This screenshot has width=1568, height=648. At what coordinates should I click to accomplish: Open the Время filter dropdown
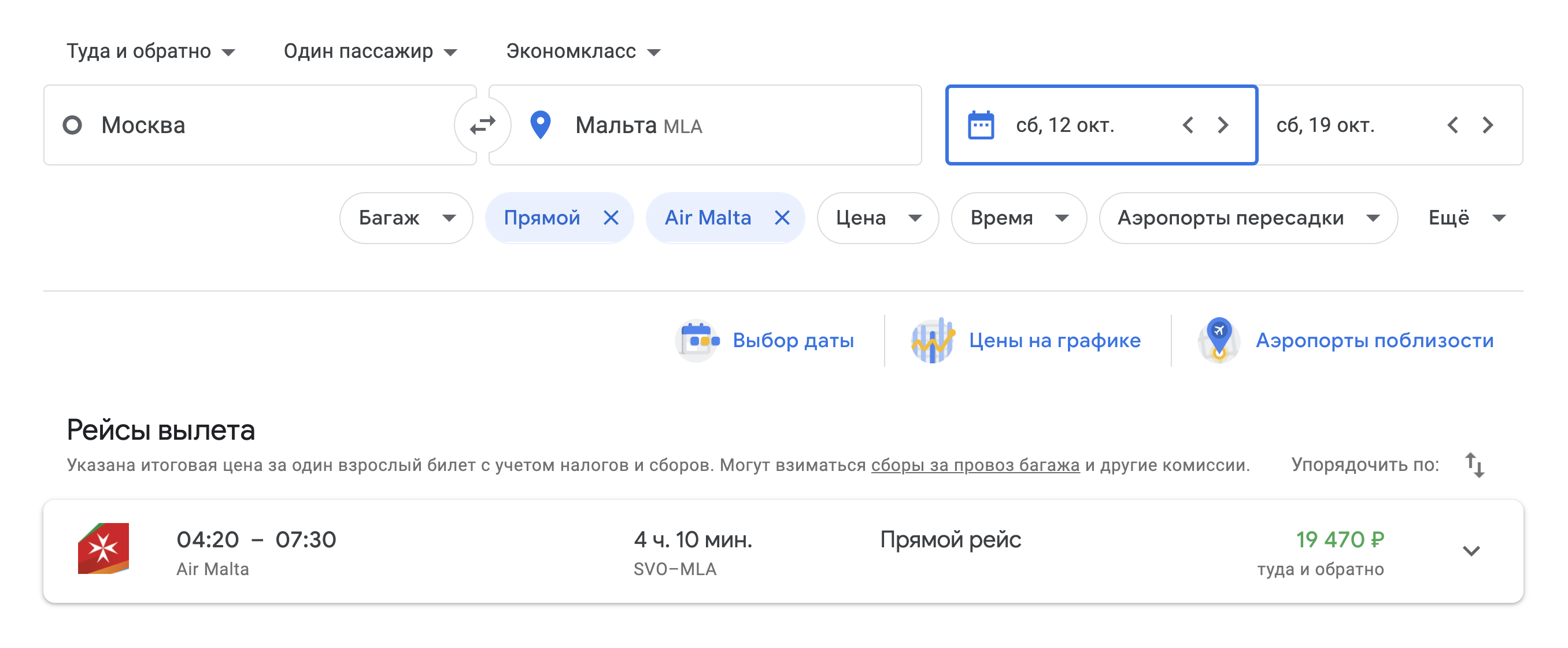click(x=1019, y=218)
